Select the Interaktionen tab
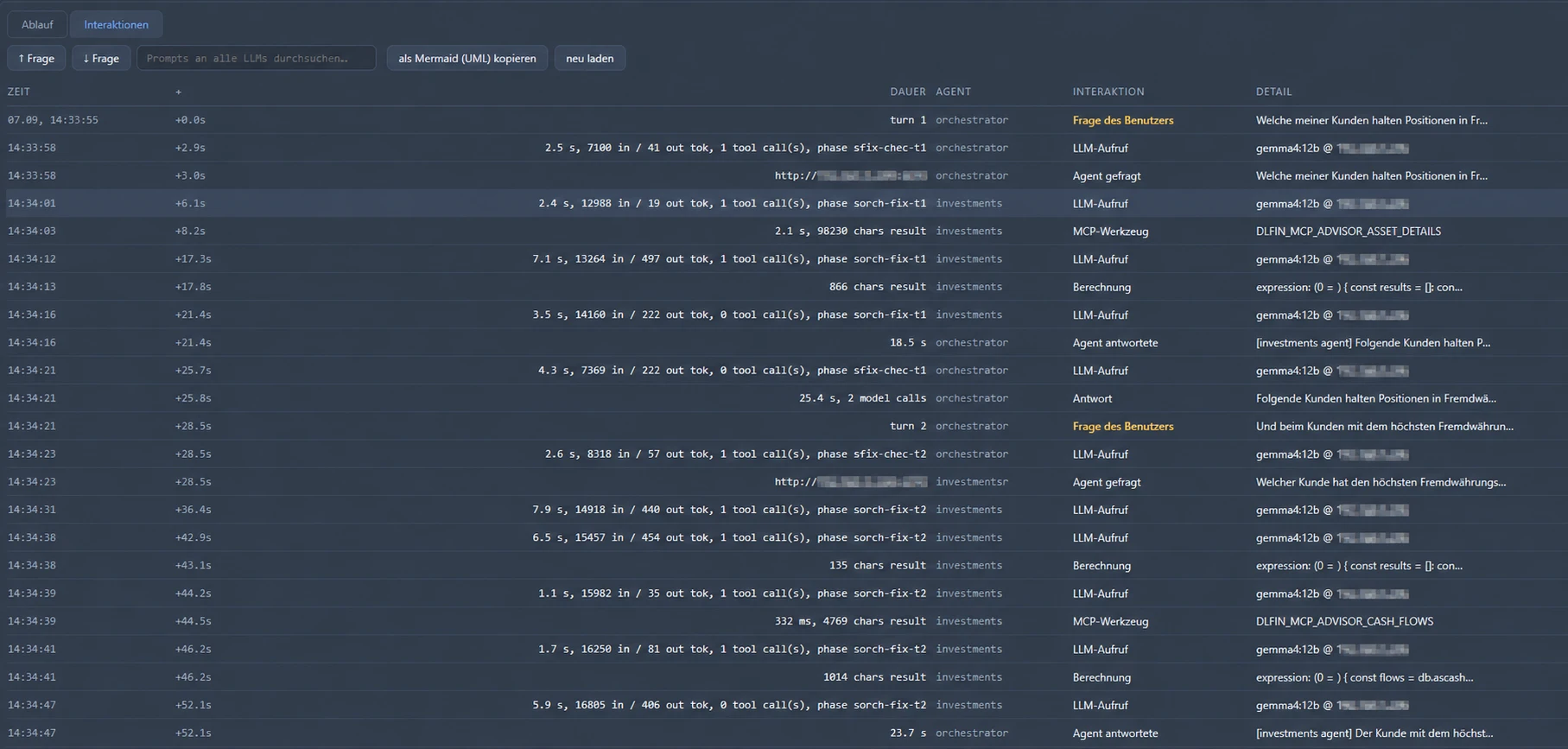 [x=116, y=24]
